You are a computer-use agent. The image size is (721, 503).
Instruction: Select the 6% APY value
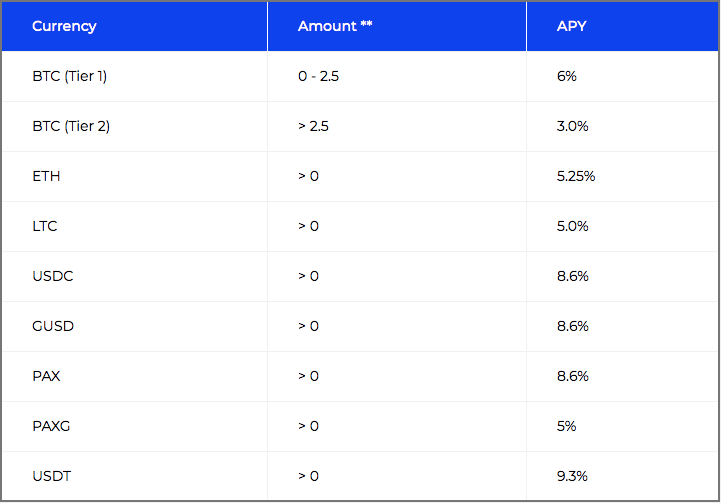pos(566,76)
